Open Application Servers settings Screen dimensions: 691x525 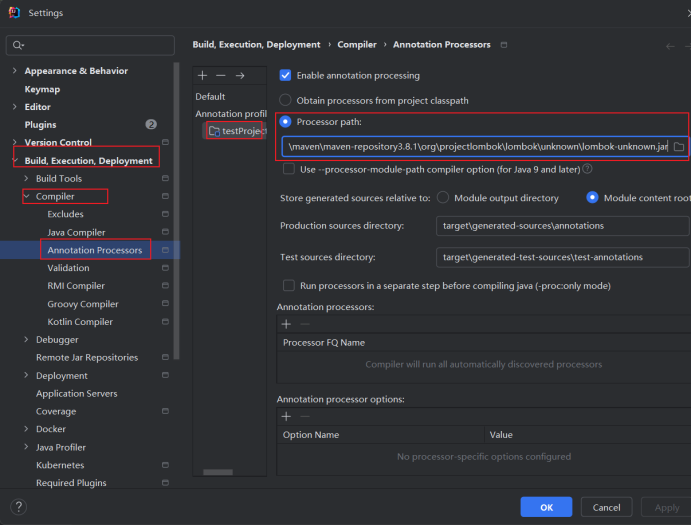(x=77, y=393)
